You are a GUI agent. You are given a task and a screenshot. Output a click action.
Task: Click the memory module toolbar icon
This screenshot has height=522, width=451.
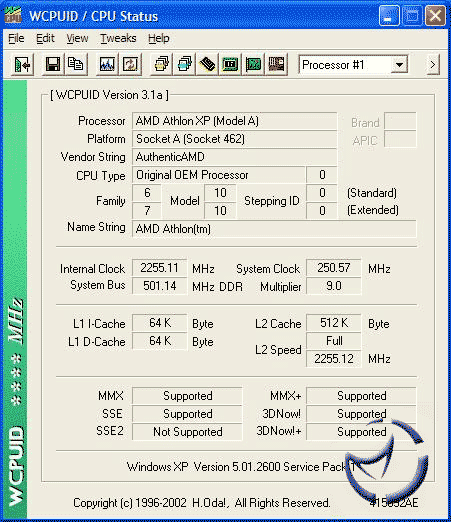207,64
